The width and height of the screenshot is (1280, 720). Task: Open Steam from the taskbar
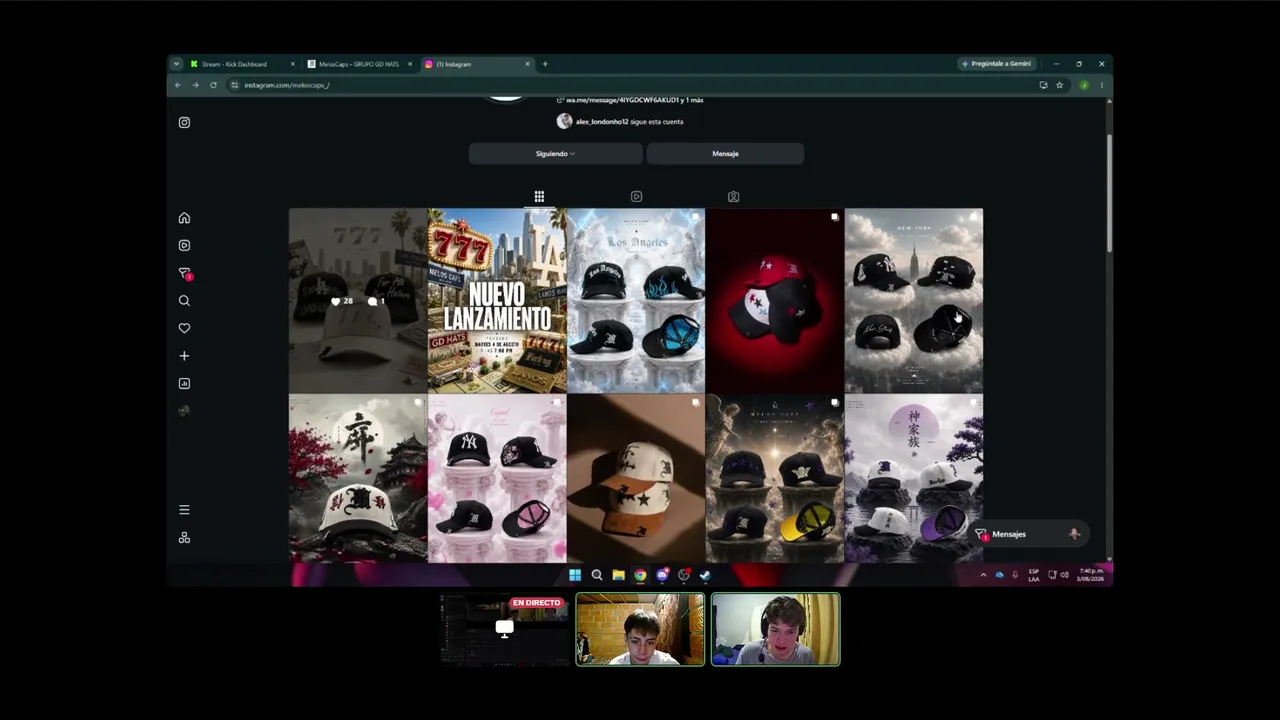(x=706, y=575)
